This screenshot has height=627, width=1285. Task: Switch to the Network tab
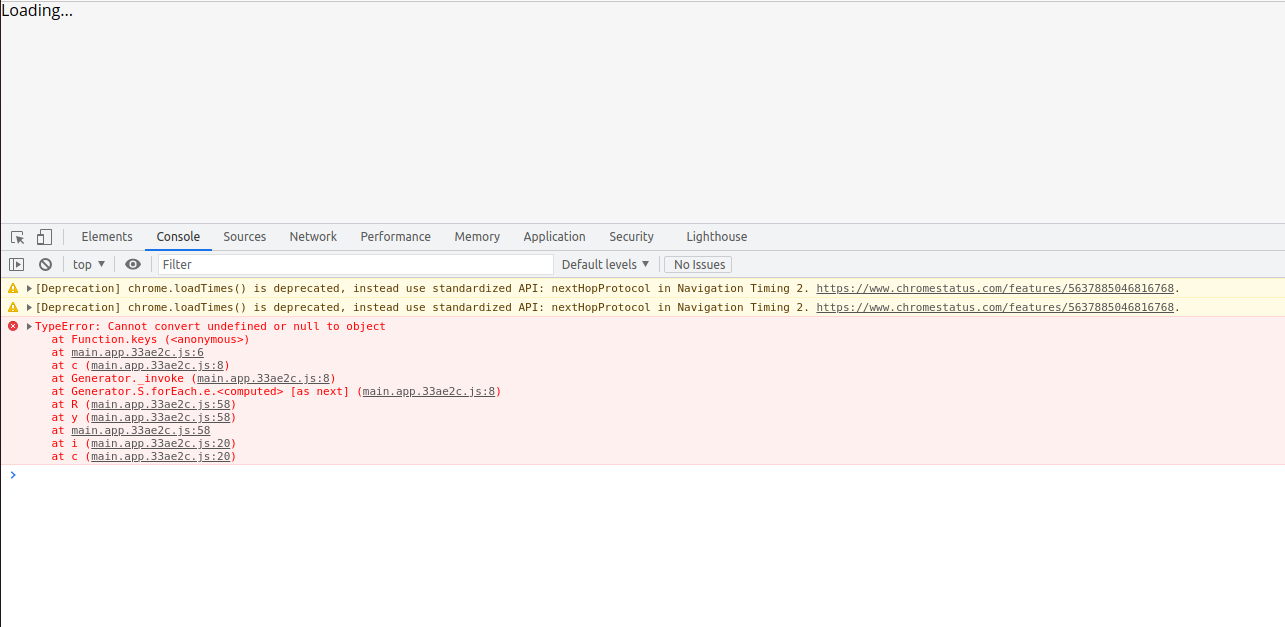[x=313, y=236]
